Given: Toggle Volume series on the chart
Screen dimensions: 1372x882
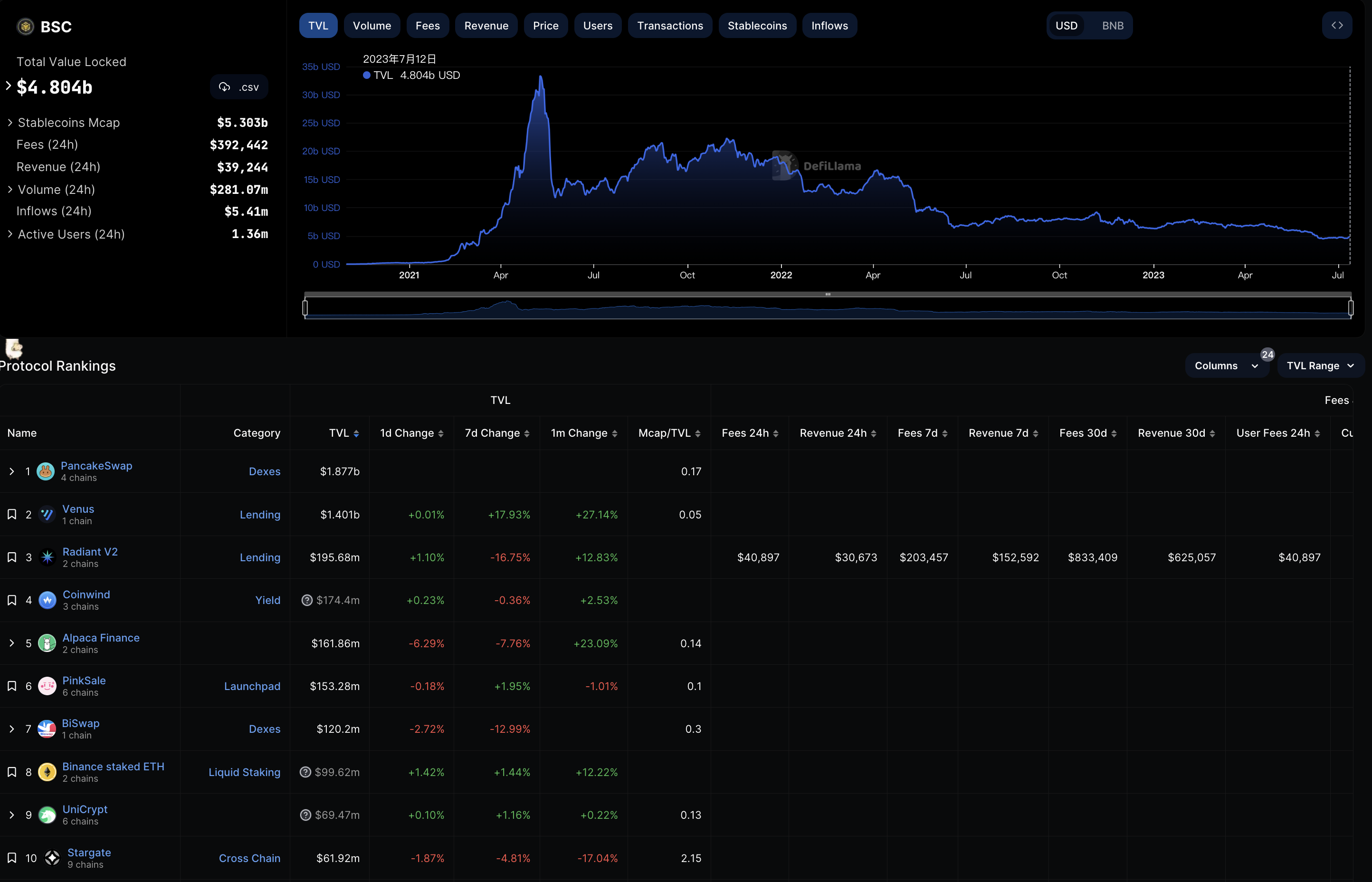Looking at the screenshot, I should pos(372,26).
